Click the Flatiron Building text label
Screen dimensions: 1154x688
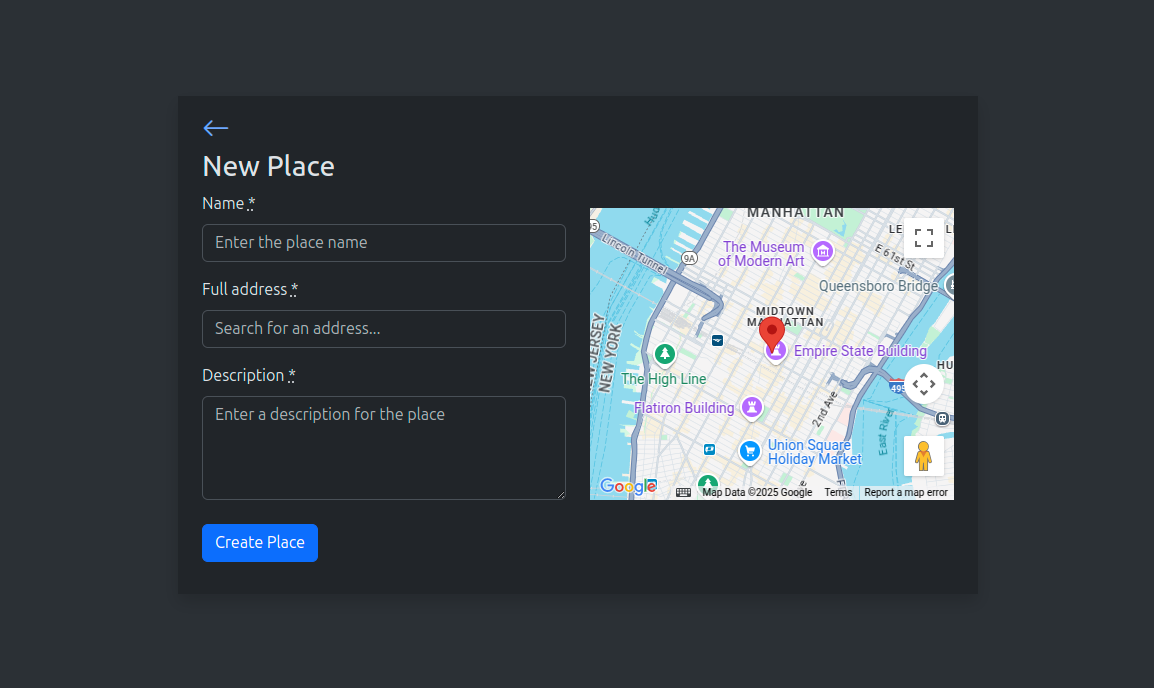point(684,408)
